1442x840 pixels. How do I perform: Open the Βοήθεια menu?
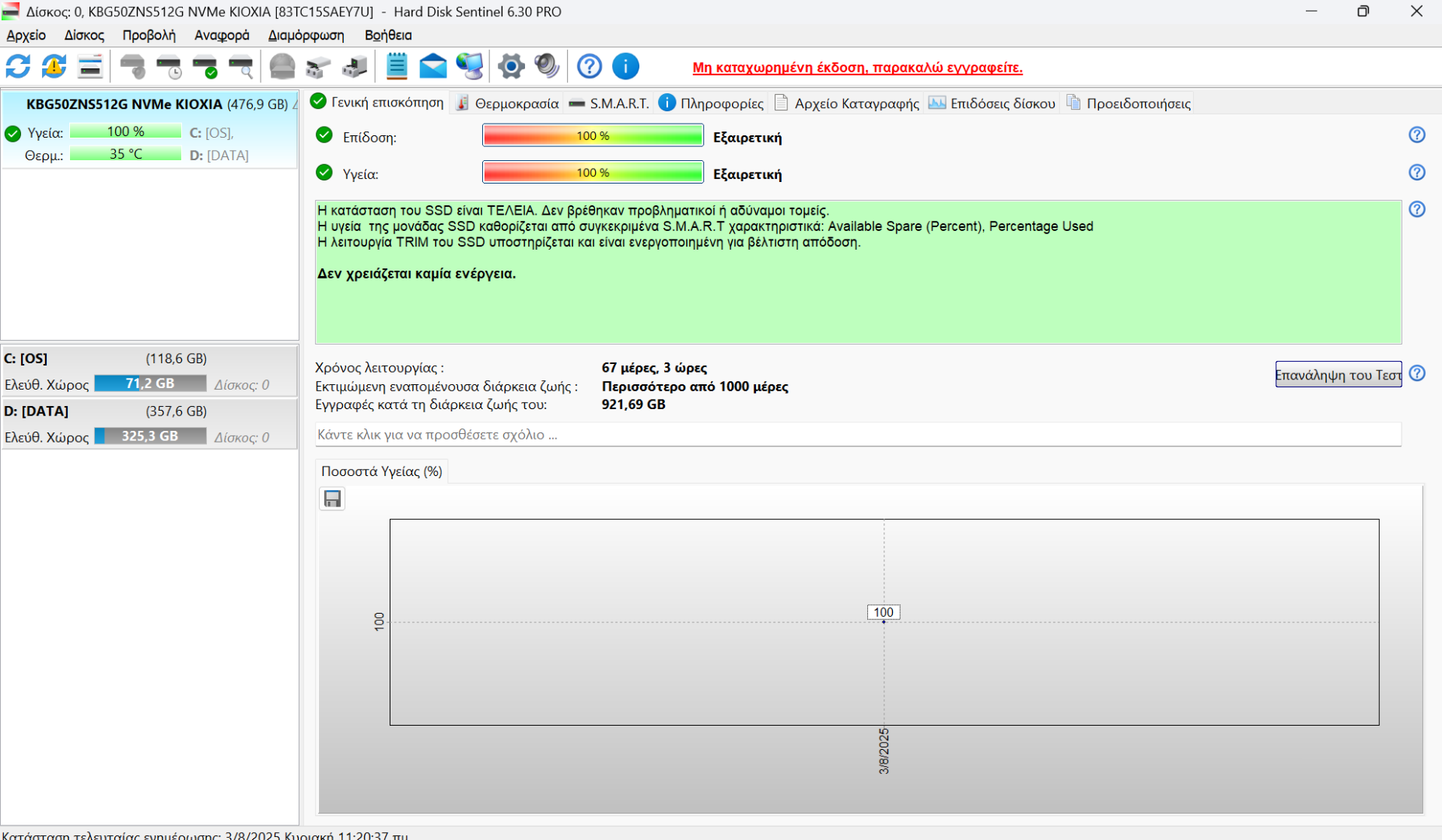tap(388, 35)
